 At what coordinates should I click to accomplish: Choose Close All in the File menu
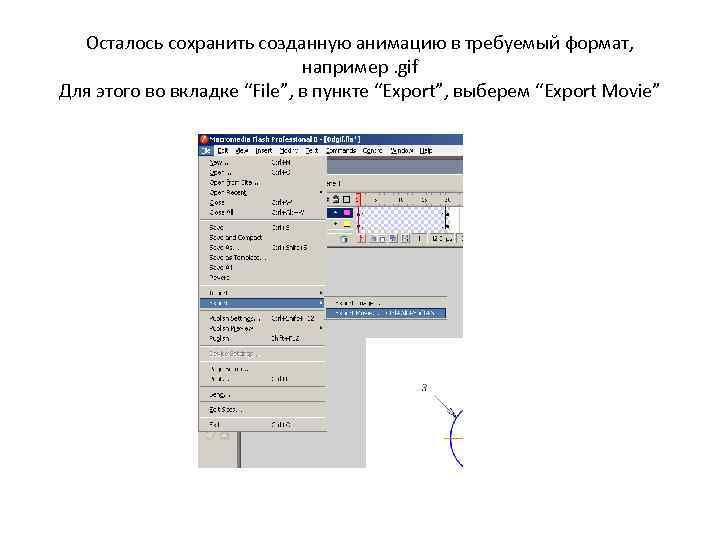[x=263, y=213]
